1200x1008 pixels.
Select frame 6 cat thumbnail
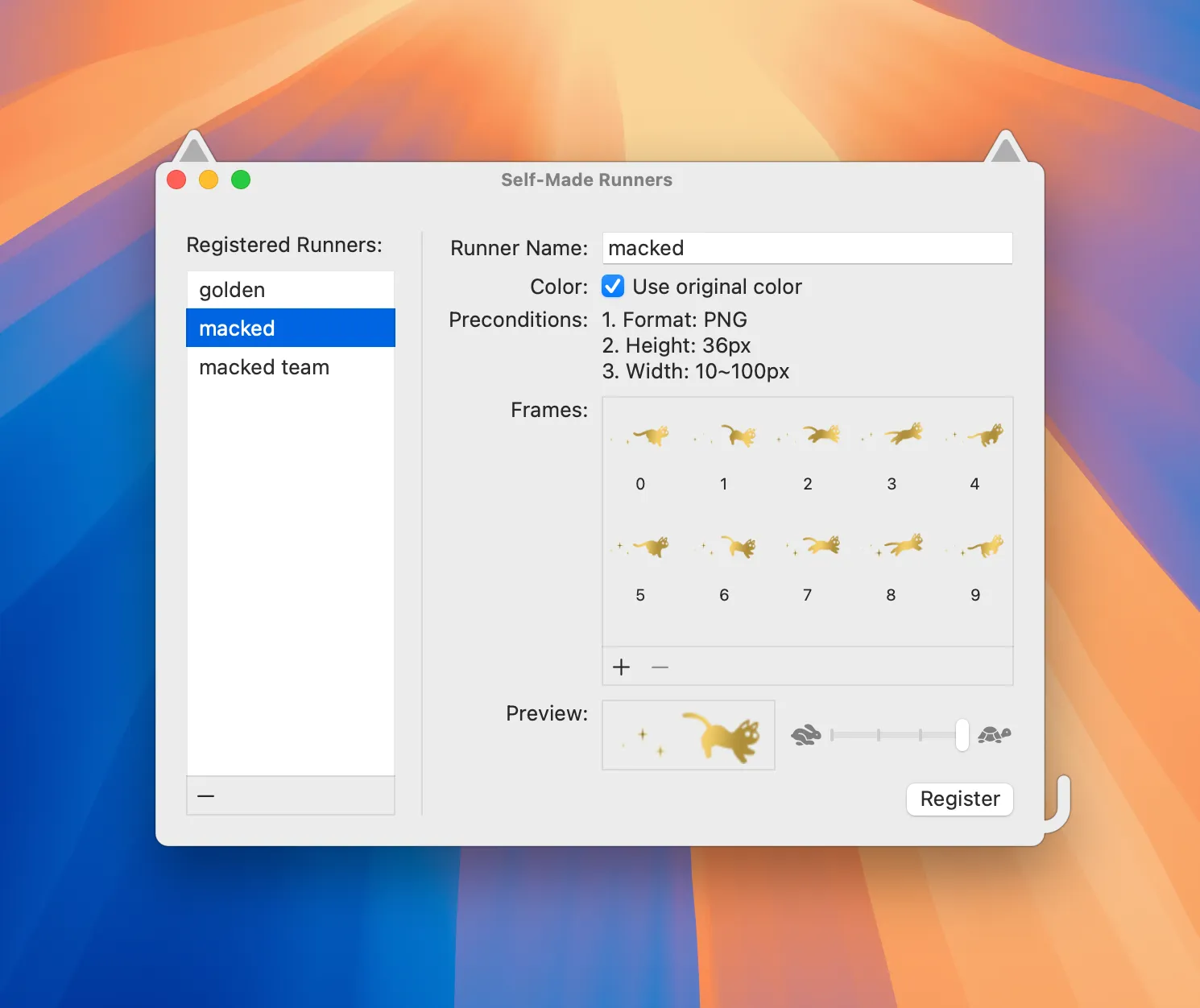724,547
